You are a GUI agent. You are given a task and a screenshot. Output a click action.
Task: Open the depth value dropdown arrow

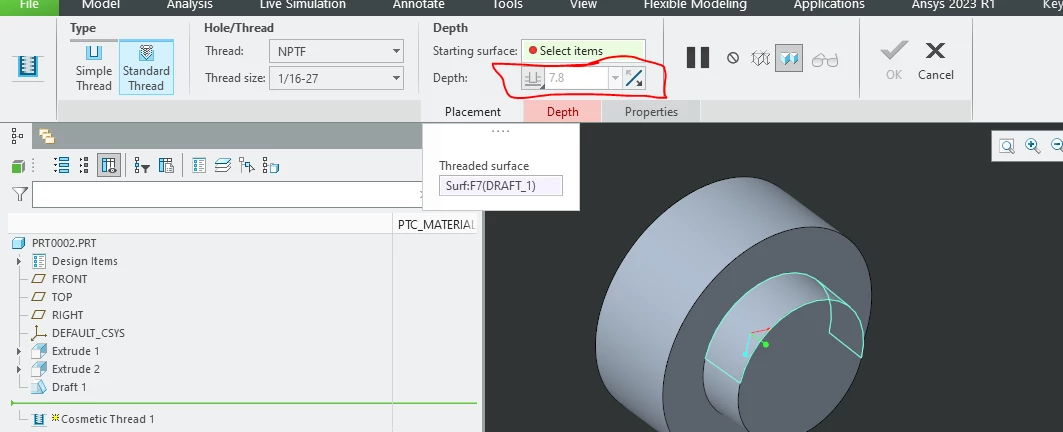coord(615,78)
